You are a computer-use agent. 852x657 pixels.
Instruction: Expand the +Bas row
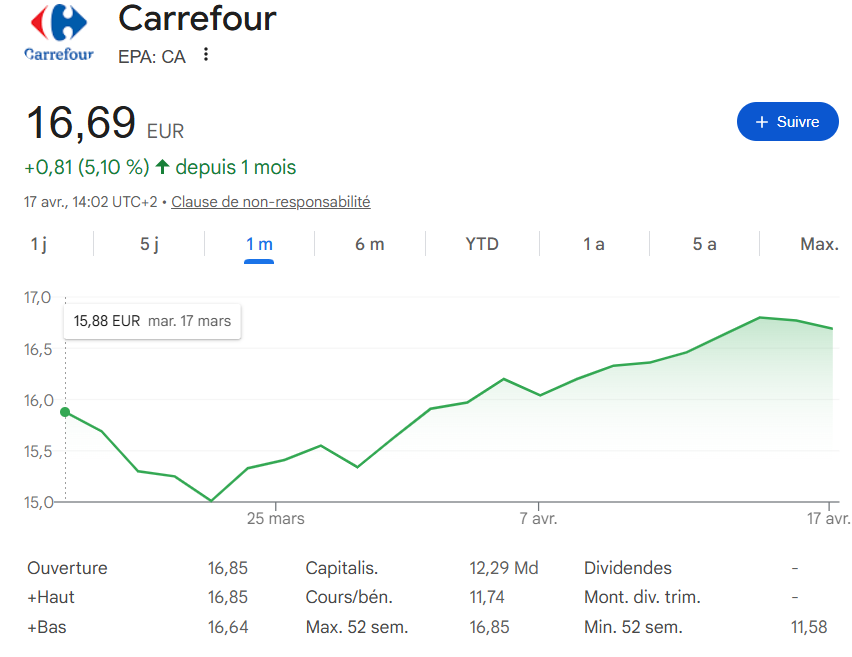tap(48, 628)
